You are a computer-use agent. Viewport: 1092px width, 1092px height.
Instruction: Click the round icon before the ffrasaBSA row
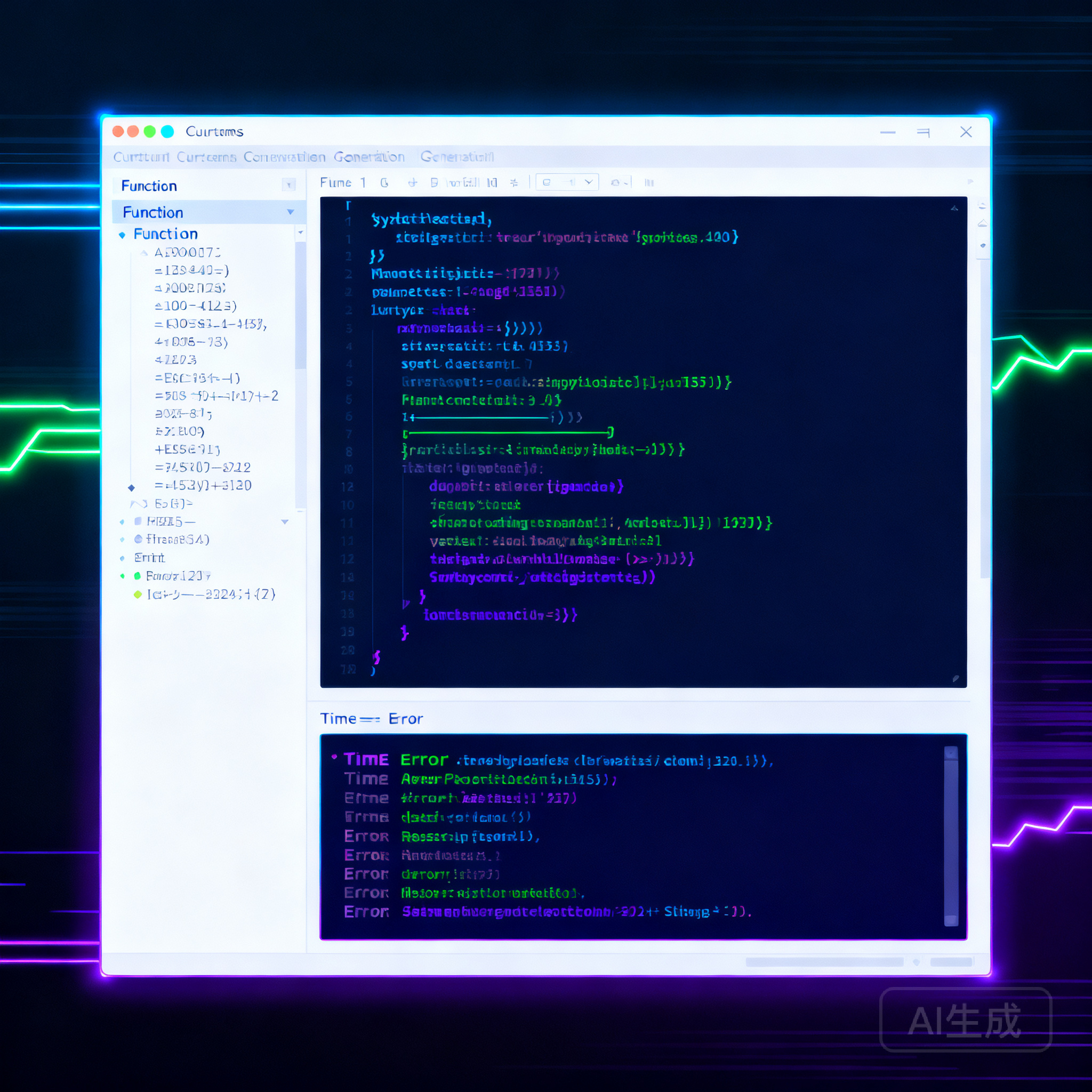coord(138,539)
